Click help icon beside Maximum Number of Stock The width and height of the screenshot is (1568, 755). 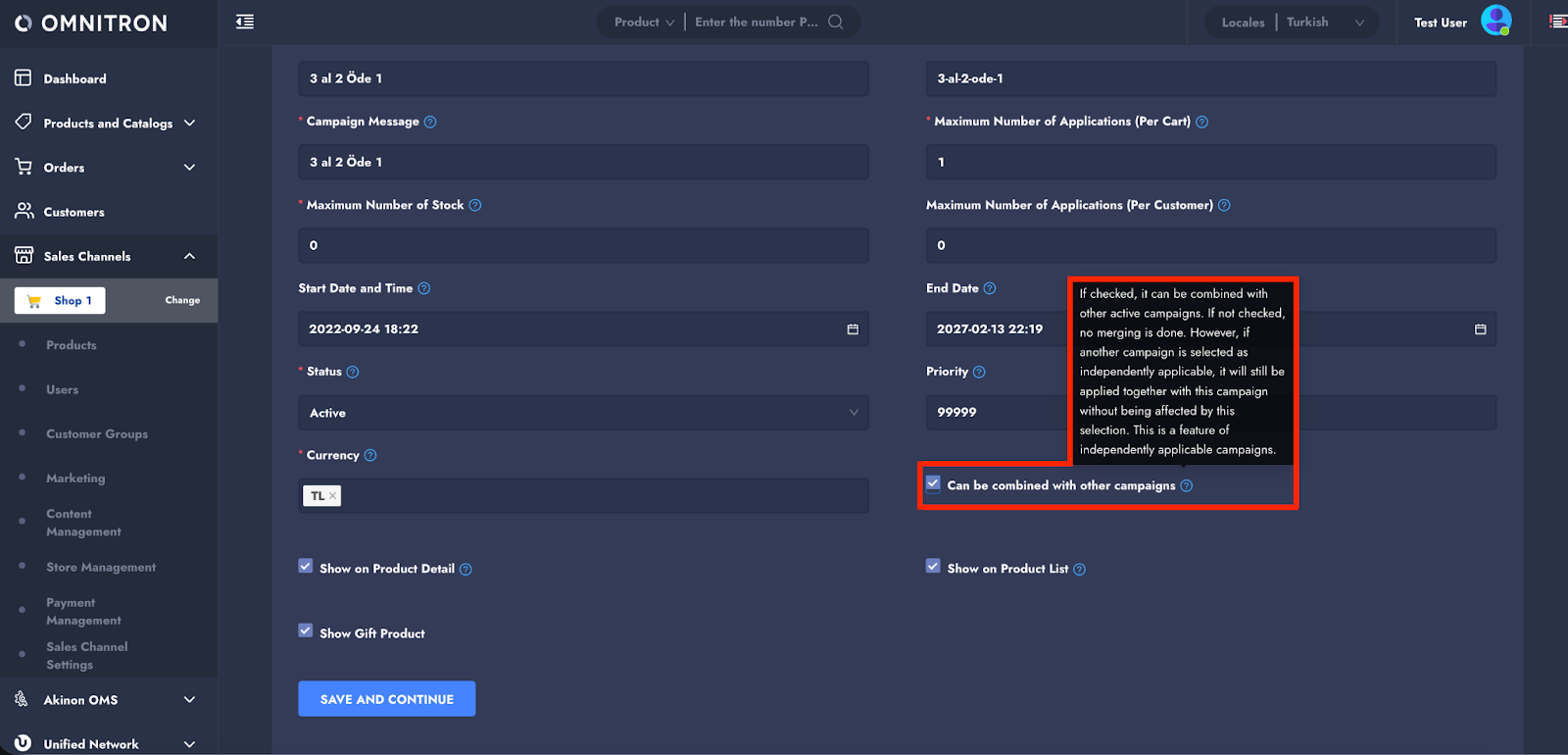coord(475,205)
